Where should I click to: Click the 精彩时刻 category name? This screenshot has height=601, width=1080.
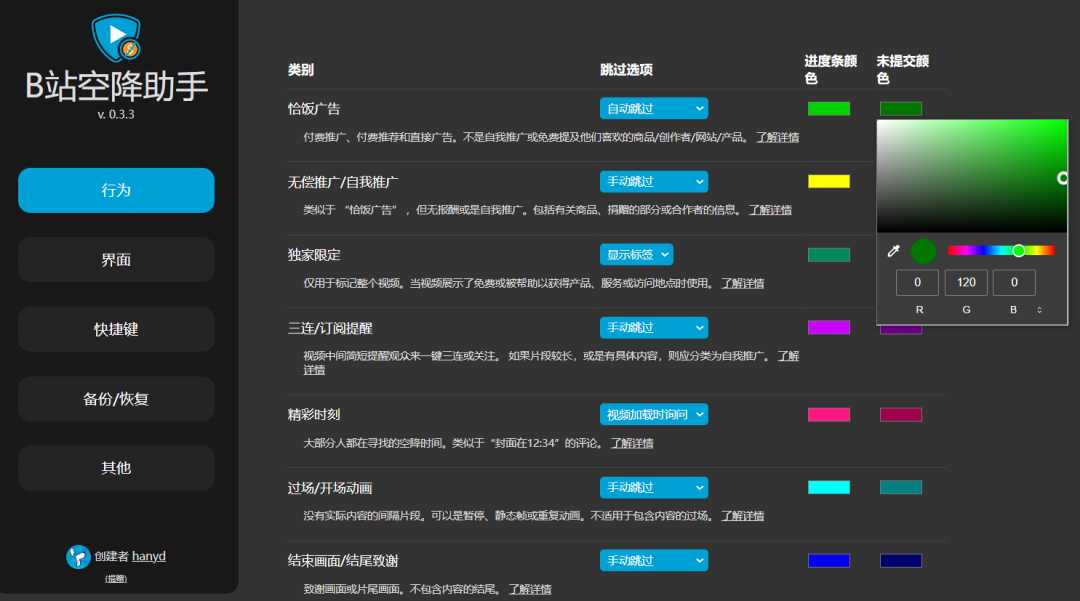[313, 414]
